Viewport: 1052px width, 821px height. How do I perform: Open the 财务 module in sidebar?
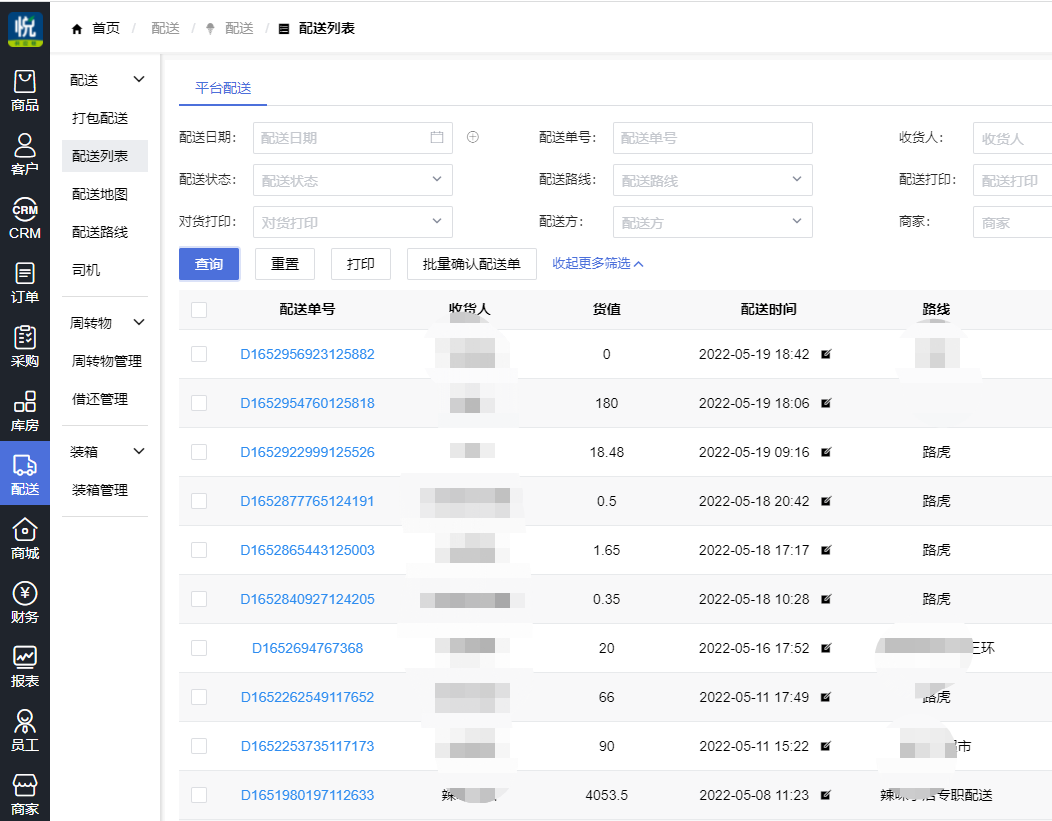tap(25, 604)
